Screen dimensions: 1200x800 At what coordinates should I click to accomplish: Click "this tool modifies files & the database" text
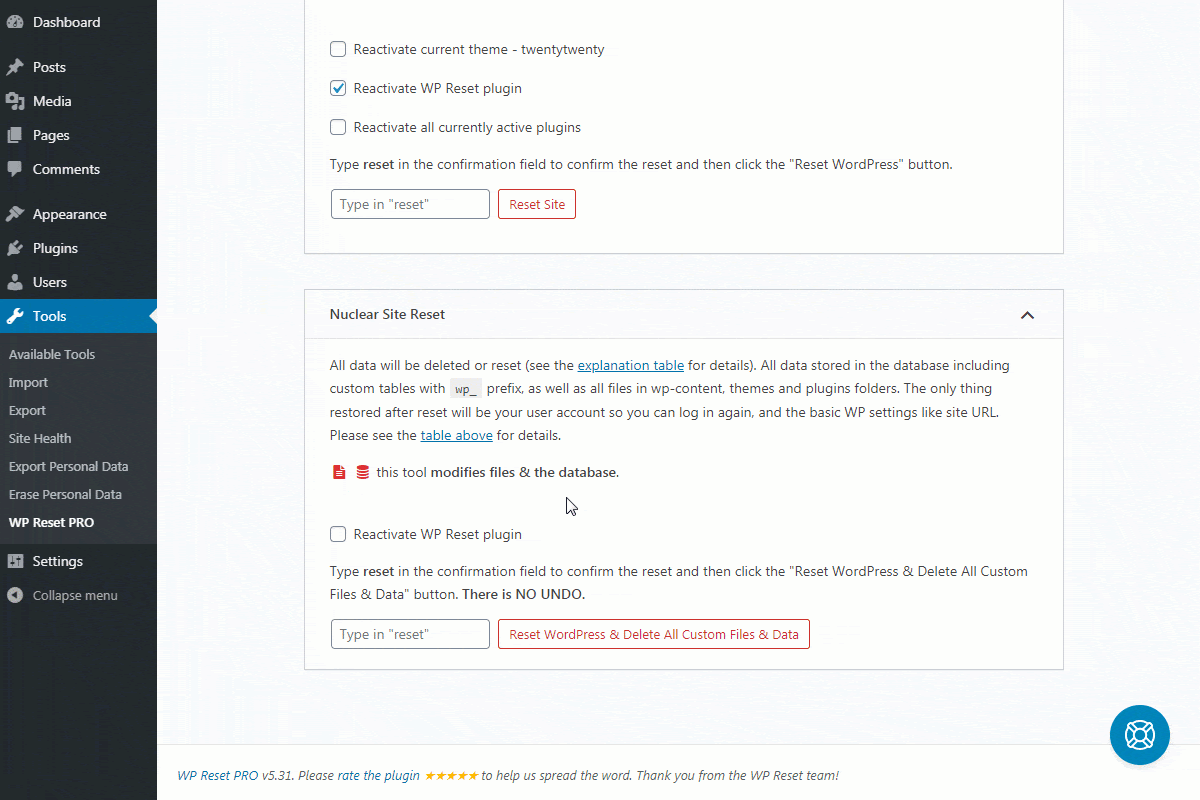pyautogui.click(x=498, y=472)
